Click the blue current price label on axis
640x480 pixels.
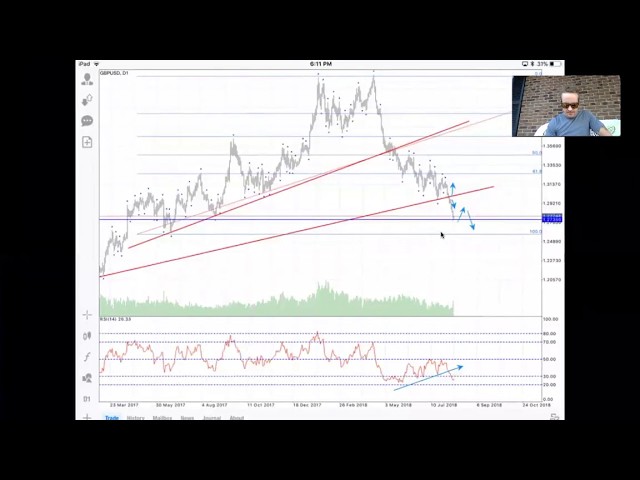click(x=551, y=218)
